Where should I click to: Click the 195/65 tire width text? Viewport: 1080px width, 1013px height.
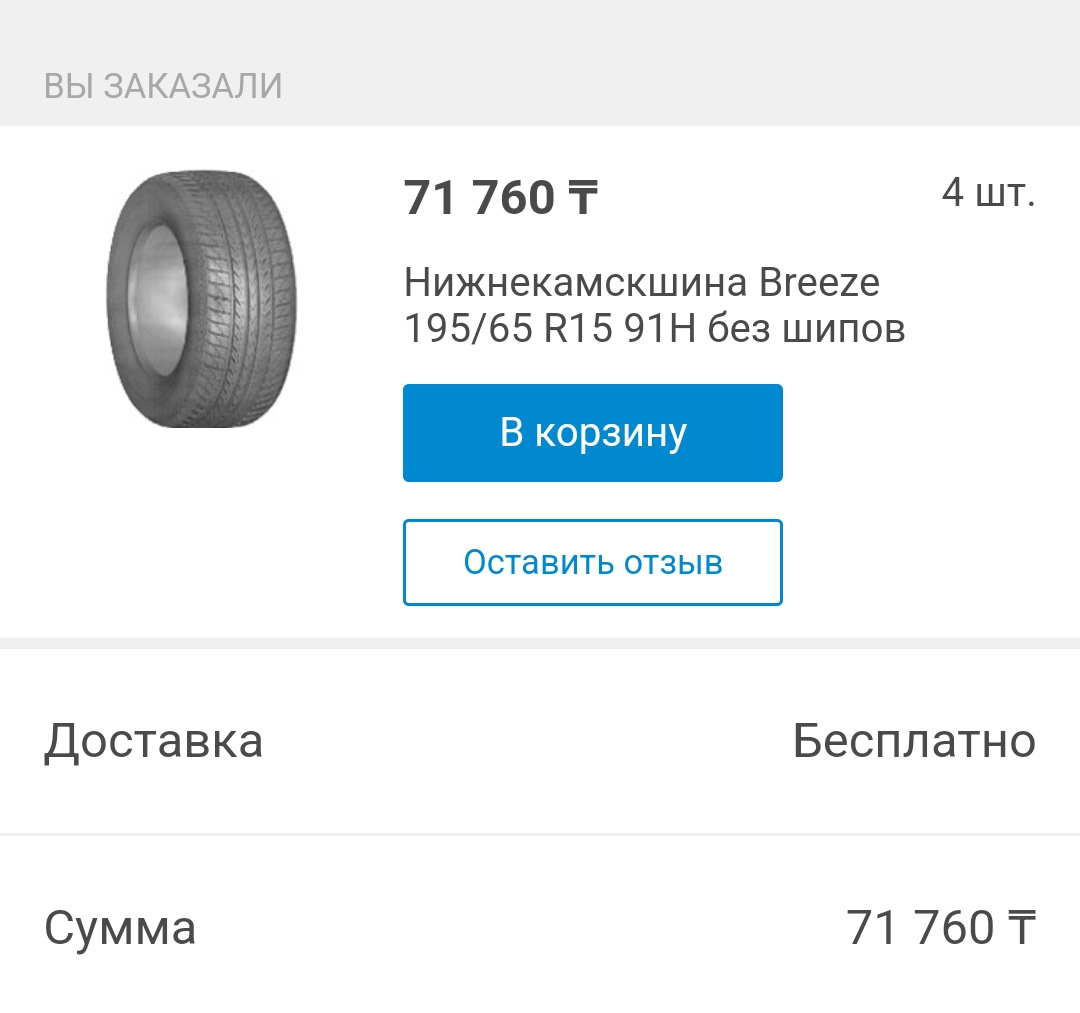pyautogui.click(x=468, y=329)
